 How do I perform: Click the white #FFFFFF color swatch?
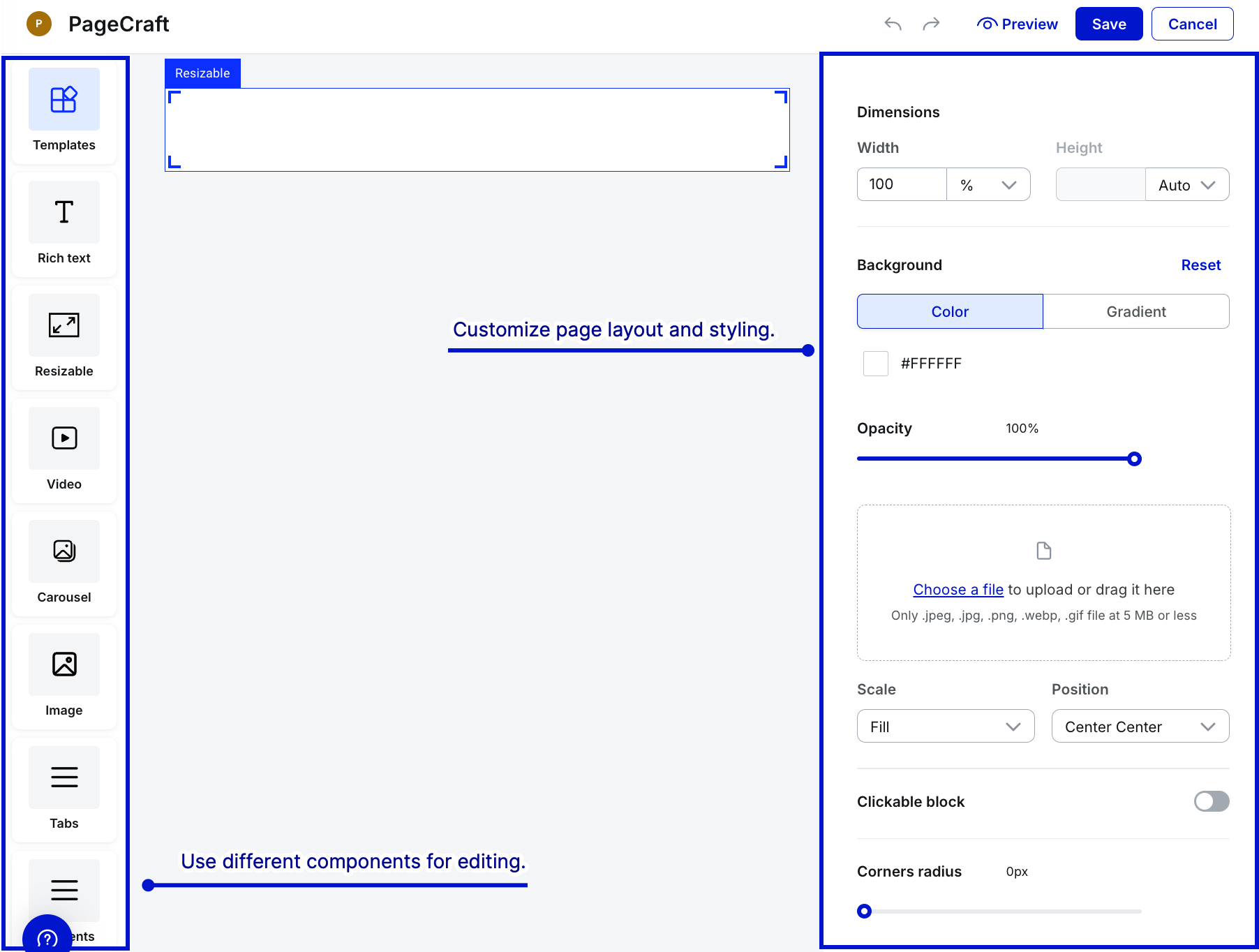click(x=875, y=364)
